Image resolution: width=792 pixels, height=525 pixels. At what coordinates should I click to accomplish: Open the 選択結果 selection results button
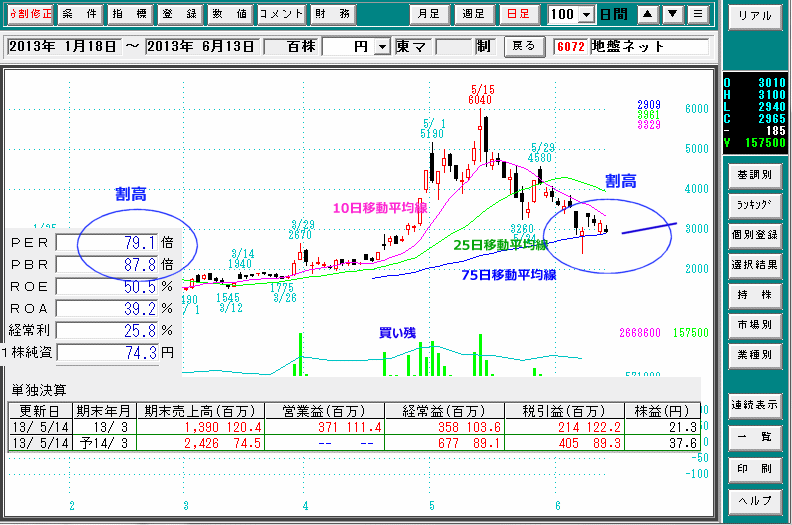[755, 265]
